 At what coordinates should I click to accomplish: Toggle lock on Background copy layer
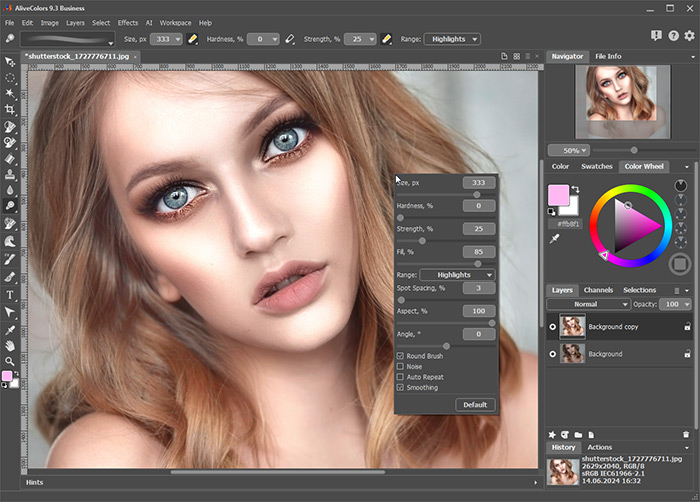[x=688, y=327]
